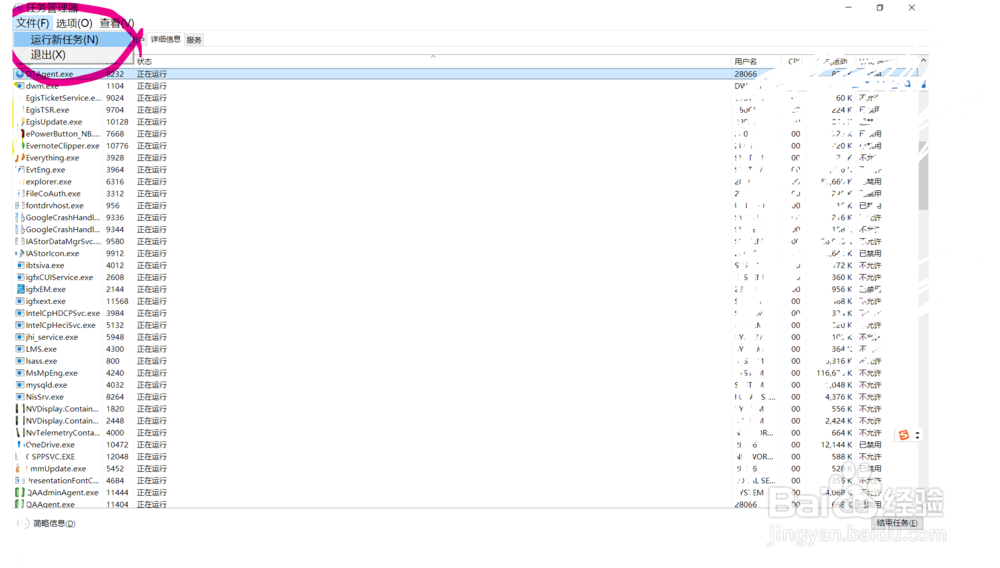Open the 查看(V) menu
This screenshot has height=568, width=1000.
click(x=117, y=24)
